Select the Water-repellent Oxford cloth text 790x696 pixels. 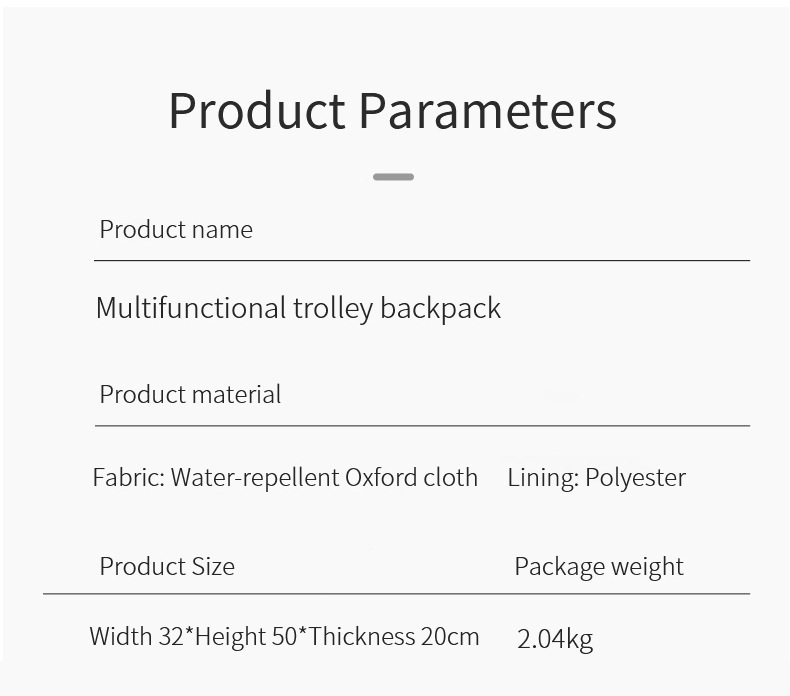[x=324, y=477]
